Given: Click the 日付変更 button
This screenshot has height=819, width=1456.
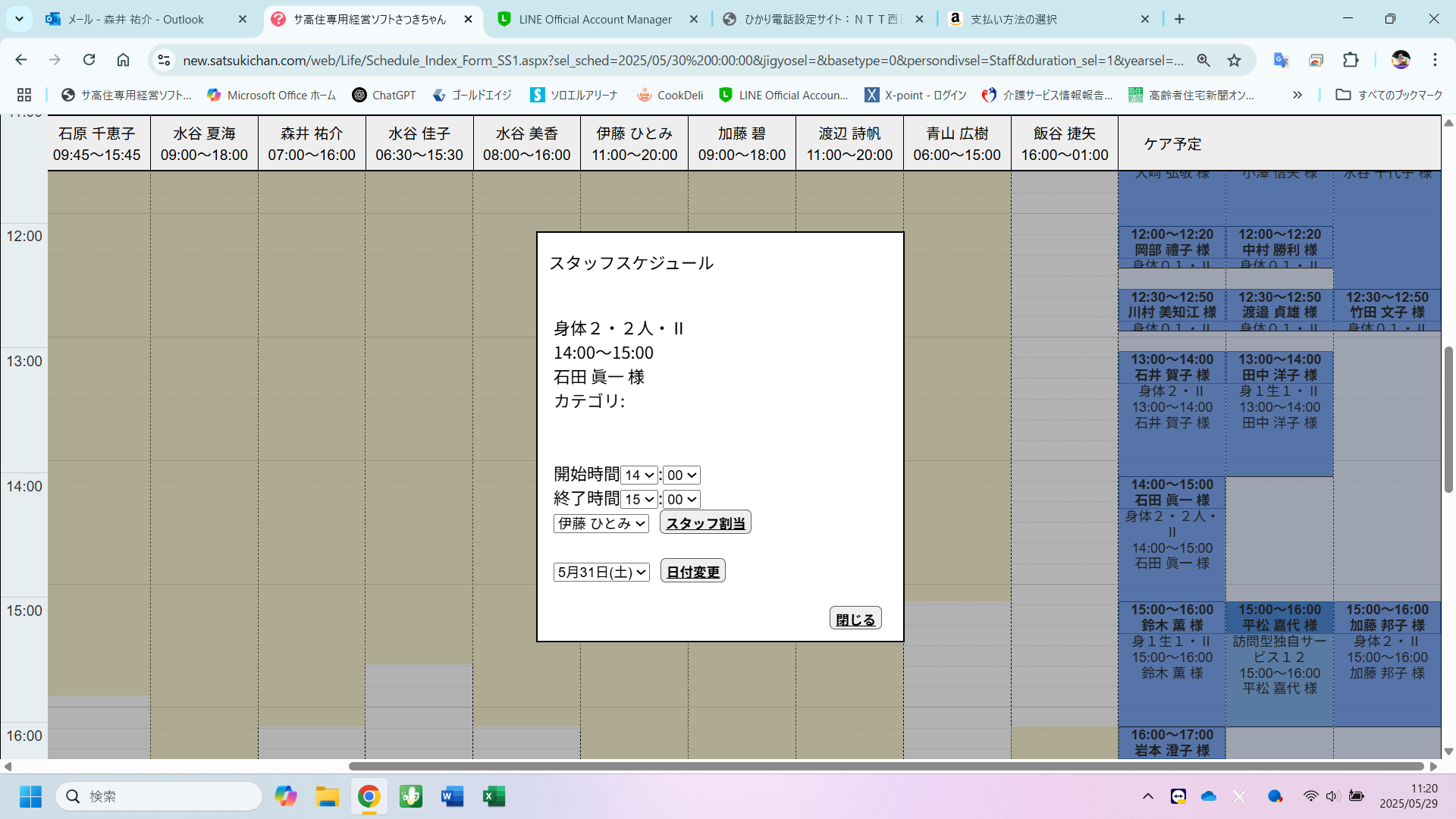Looking at the screenshot, I should pos(692,572).
